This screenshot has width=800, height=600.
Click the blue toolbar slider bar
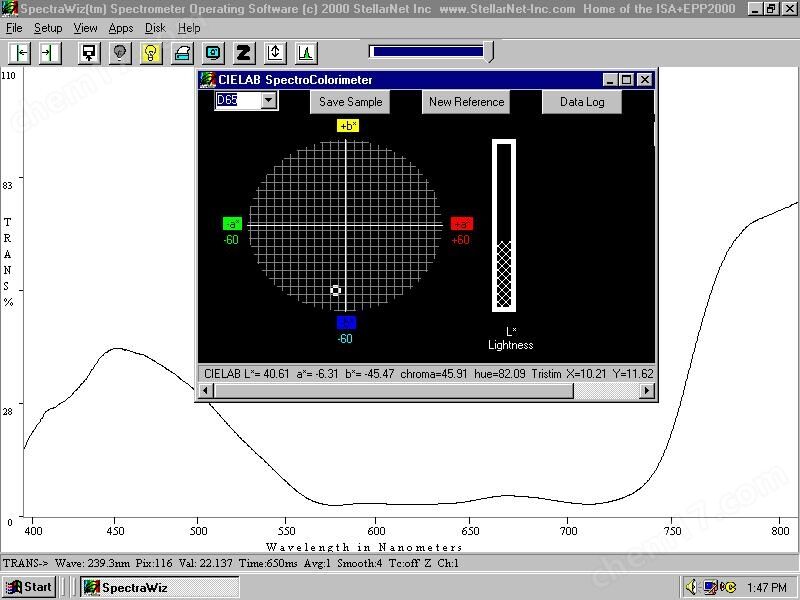pos(428,51)
